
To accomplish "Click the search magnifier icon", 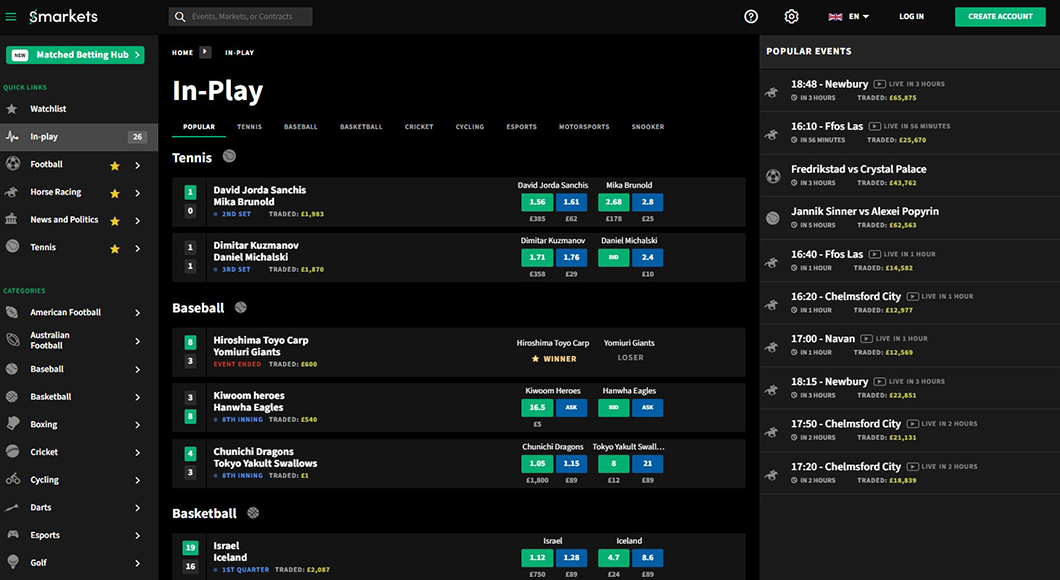I will point(180,17).
